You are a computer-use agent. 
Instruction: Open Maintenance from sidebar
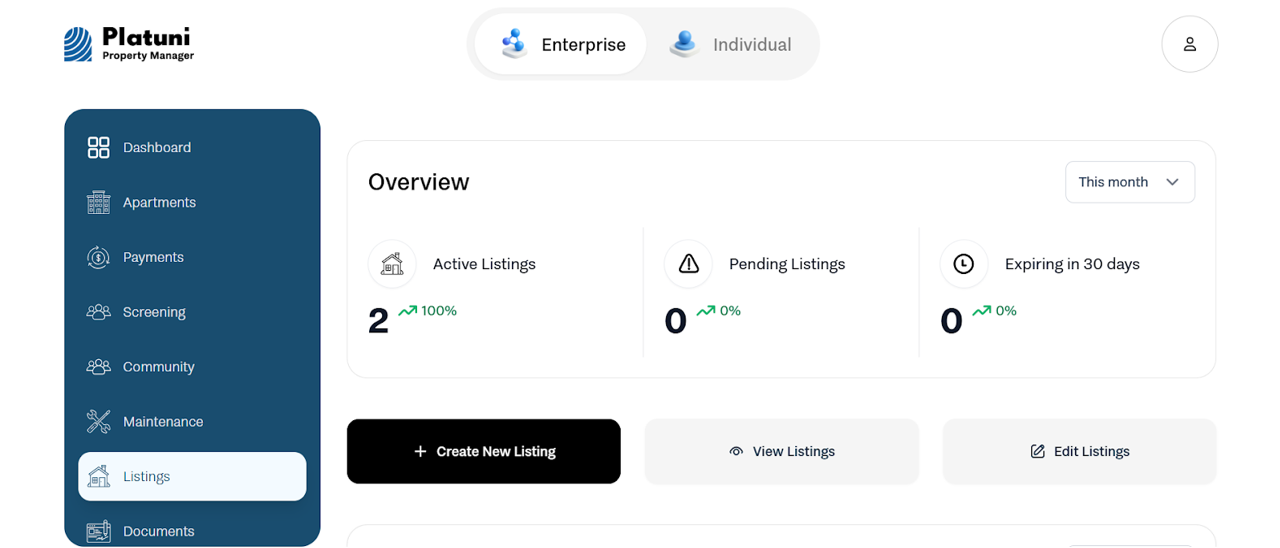click(x=192, y=422)
